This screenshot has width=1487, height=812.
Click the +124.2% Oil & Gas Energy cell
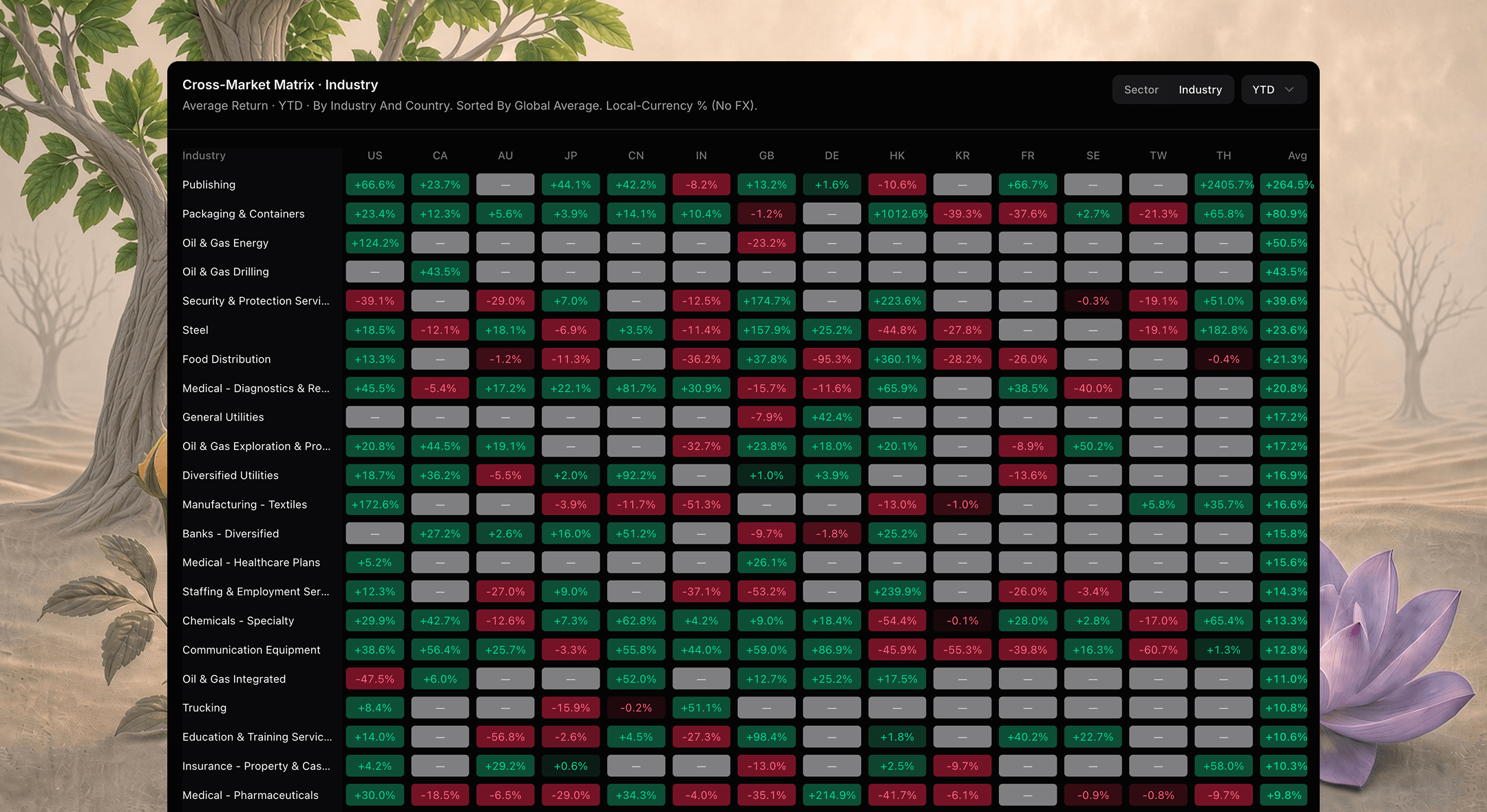[375, 243]
